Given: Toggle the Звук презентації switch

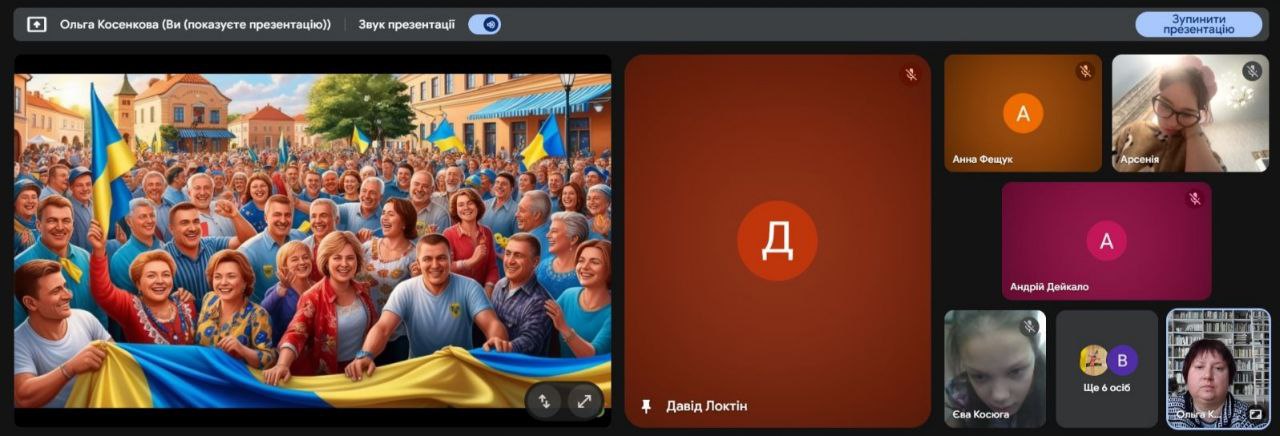Looking at the screenshot, I should point(485,24).
